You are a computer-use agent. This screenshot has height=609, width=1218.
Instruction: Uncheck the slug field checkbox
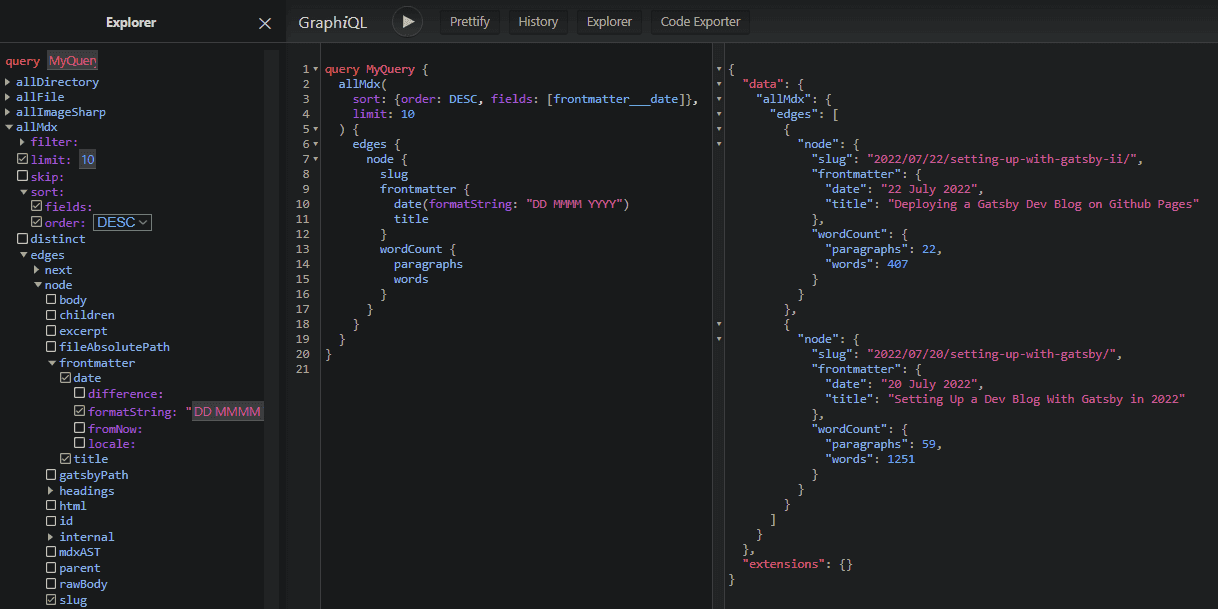tap(51, 600)
